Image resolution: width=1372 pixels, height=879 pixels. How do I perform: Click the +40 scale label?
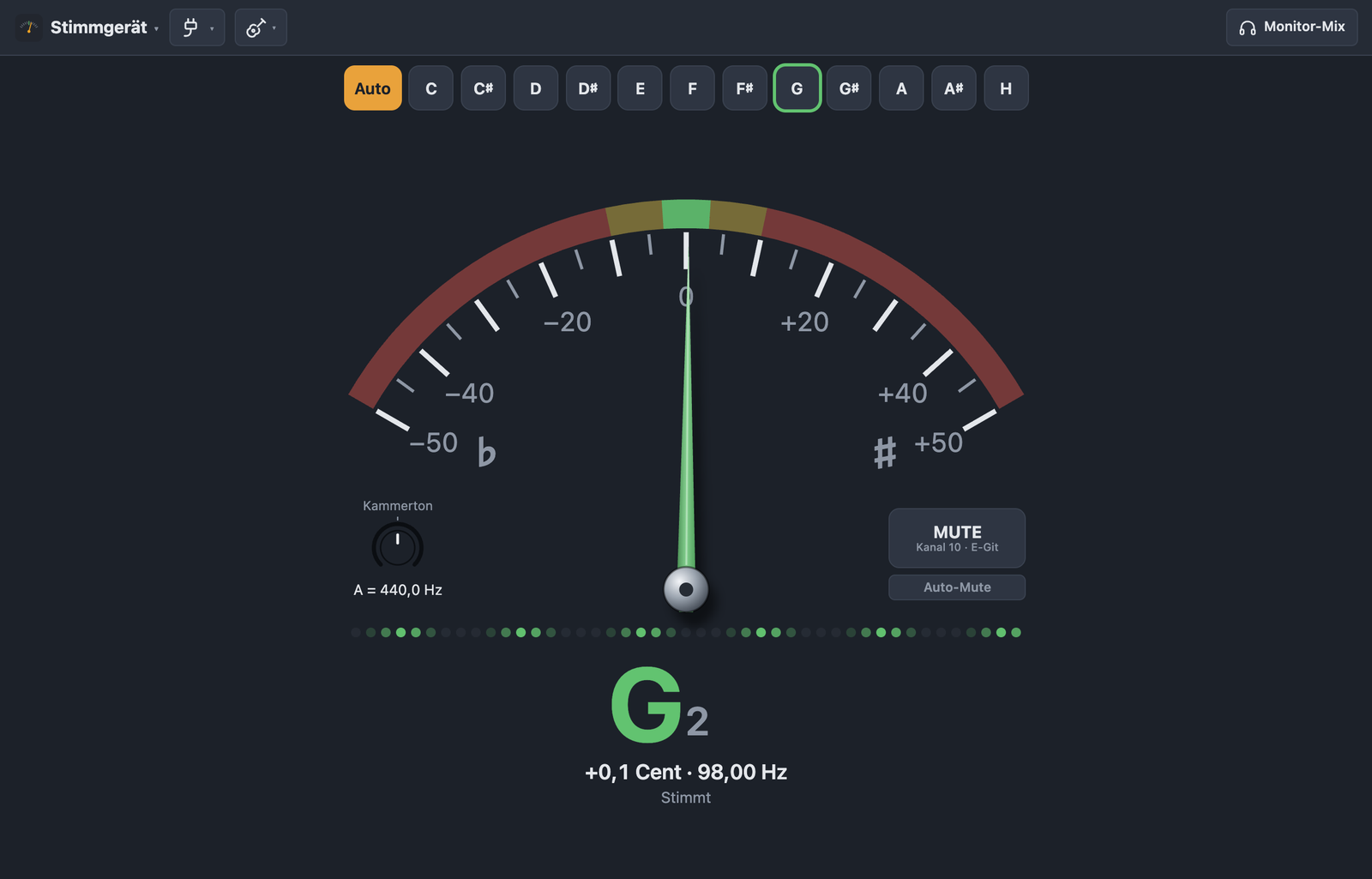pyautogui.click(x=903, y=393)
